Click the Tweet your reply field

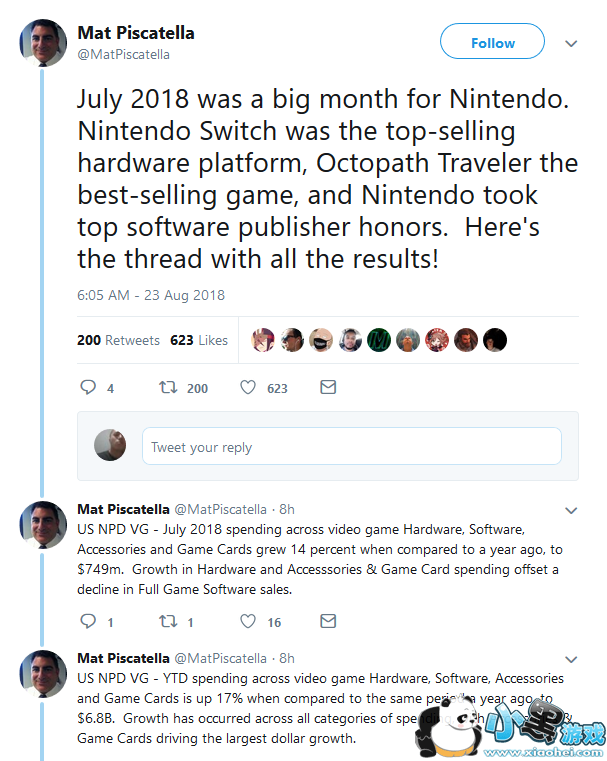(x=351, y=447)
